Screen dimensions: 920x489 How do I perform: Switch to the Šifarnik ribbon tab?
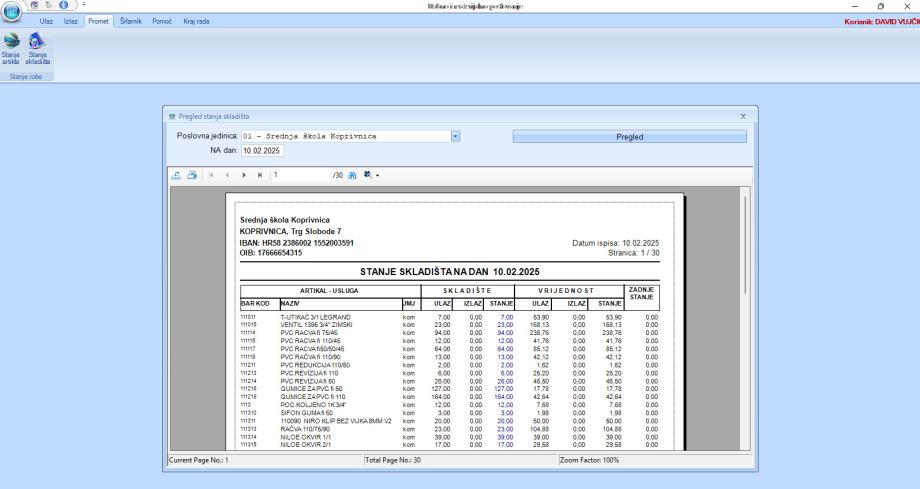pos(130,21)
